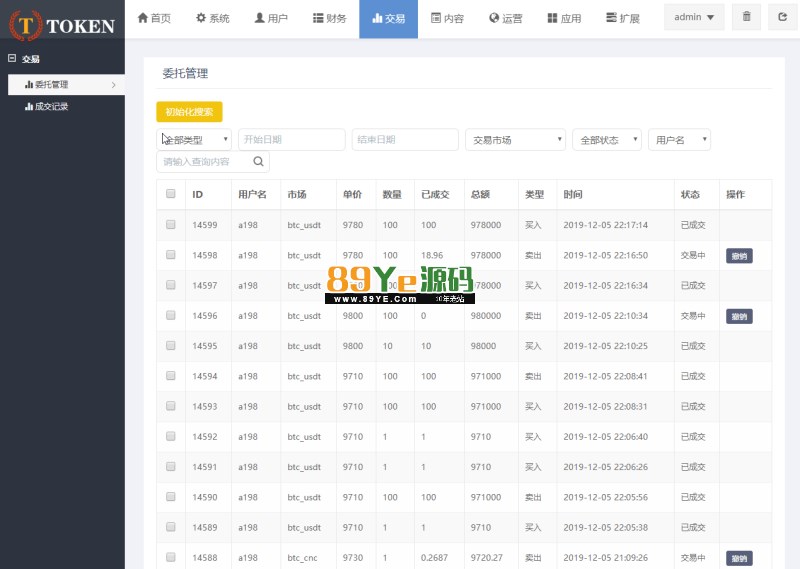Image resolution: width=800 pixels, height=569 pixels.
Task: Check the box for order 14588
Action: point(171,557)
